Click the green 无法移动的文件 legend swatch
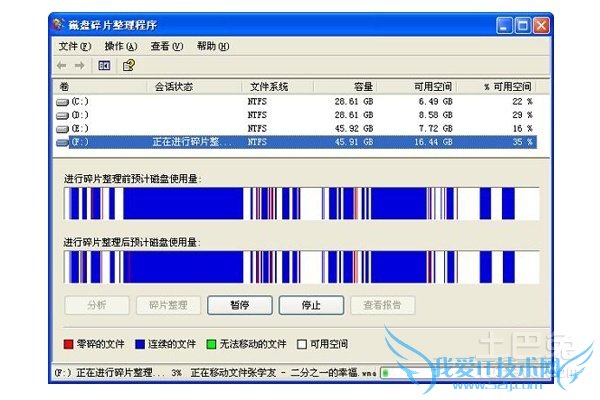The height and width of the screenshot is (400, 600). coord(209,344)
